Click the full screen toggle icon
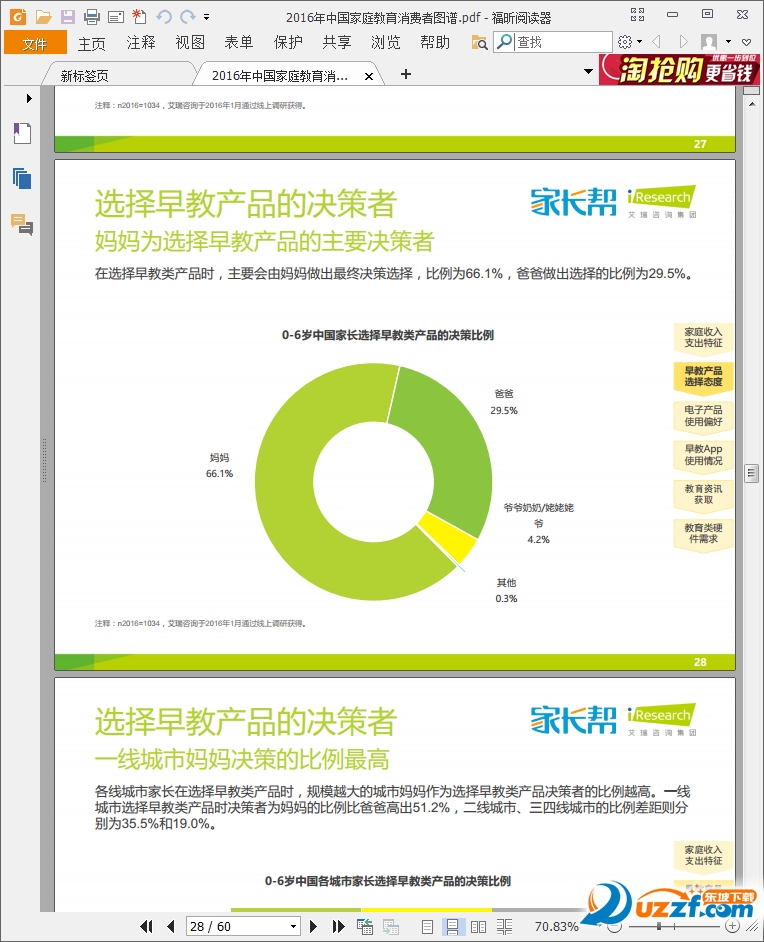 [637, 14]
